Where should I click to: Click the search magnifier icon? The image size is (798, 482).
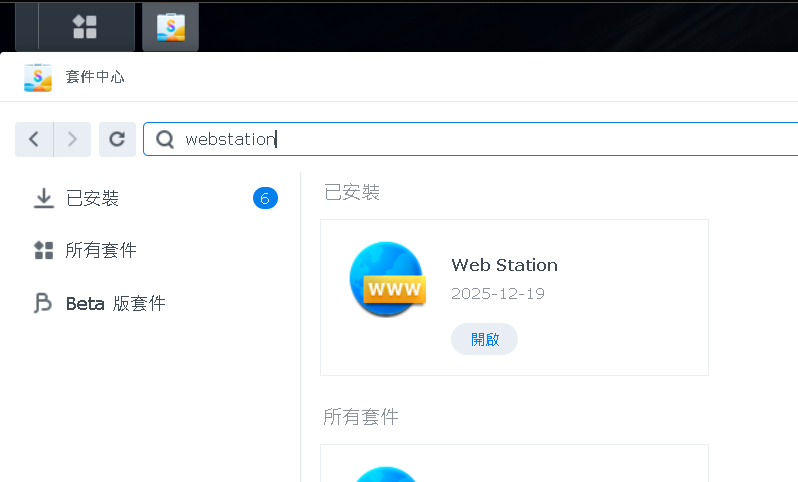[165, 140]
